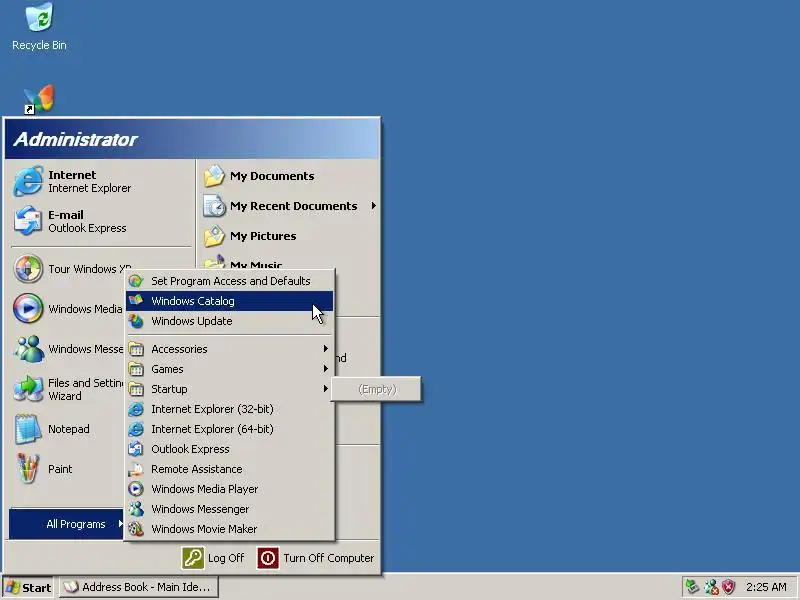Choose the Windows Update label in All Programs
The image size is (800, 600).
click(x=192, y=321)
